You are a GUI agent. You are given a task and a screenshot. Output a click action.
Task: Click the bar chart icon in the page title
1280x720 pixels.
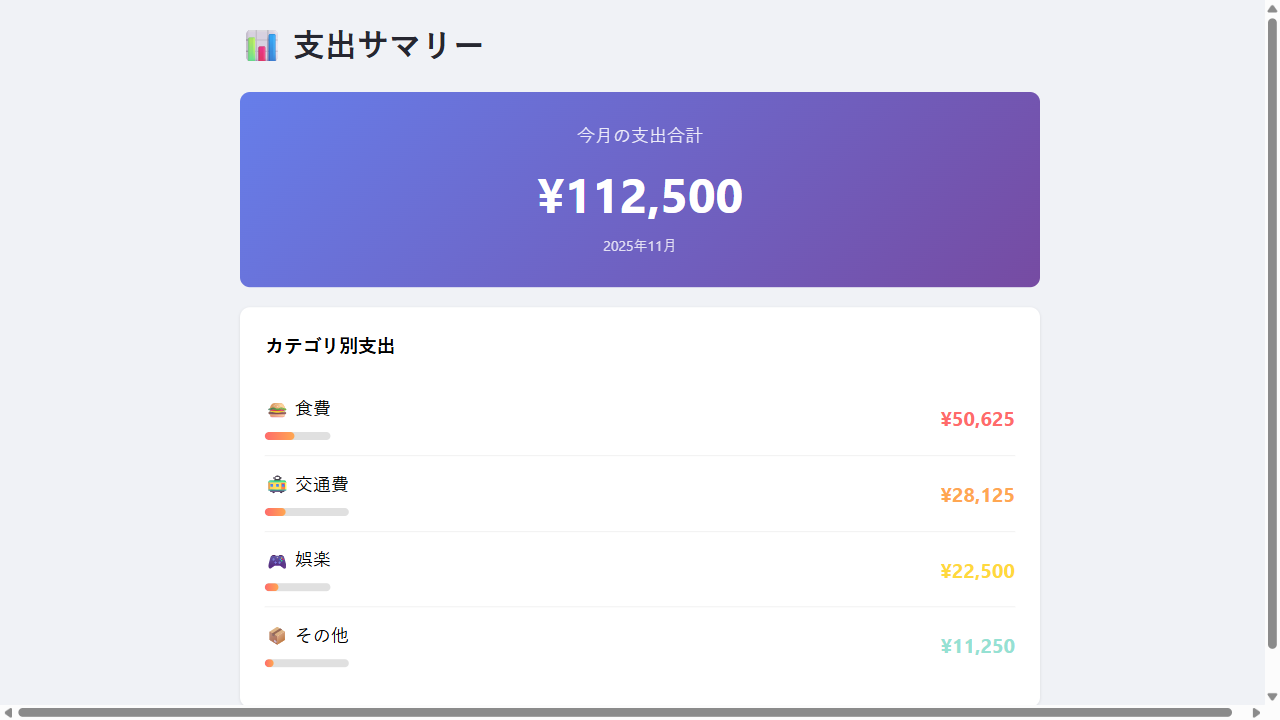click(x=261, y=45)
